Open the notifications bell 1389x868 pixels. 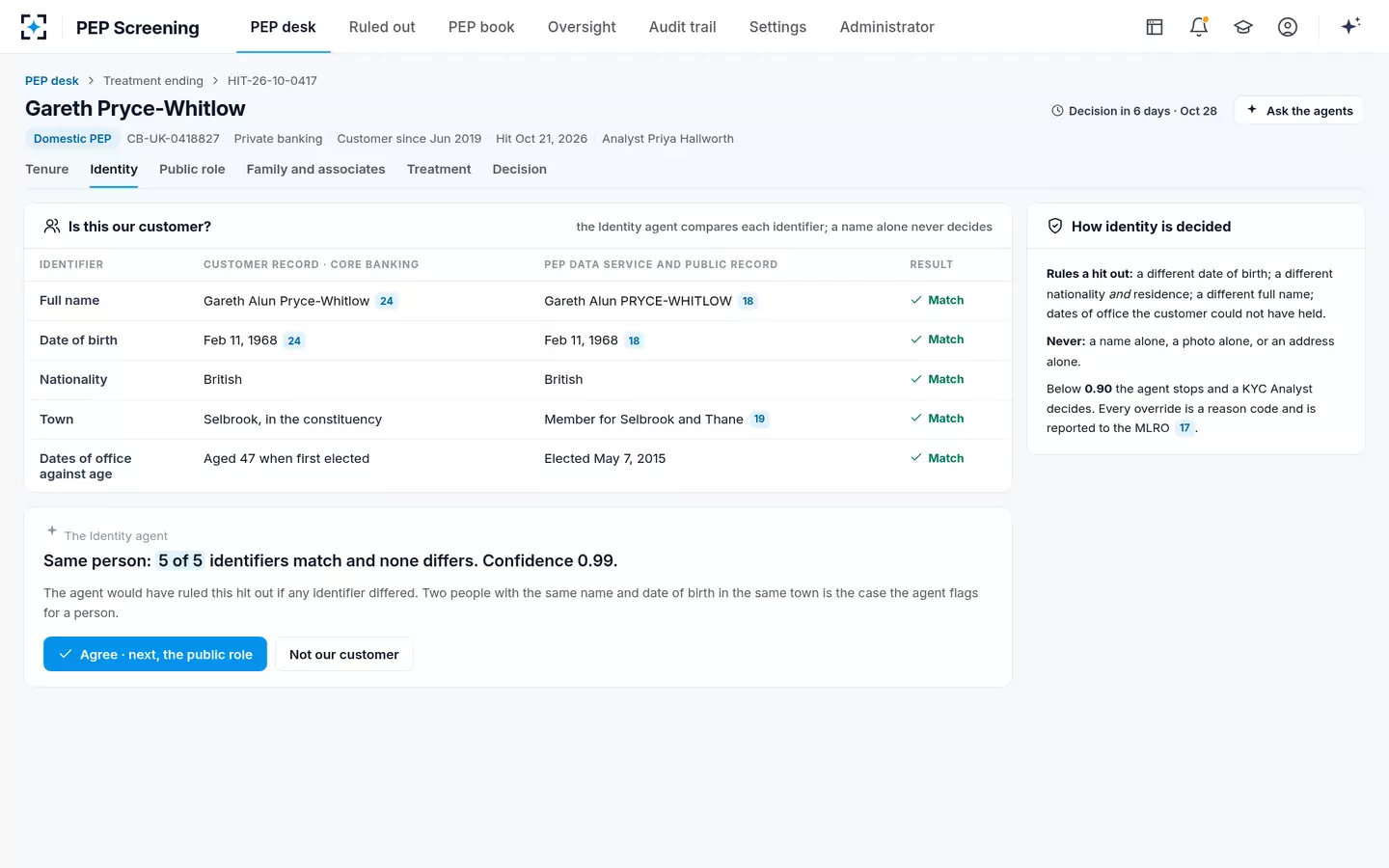tap(1199, 27)
